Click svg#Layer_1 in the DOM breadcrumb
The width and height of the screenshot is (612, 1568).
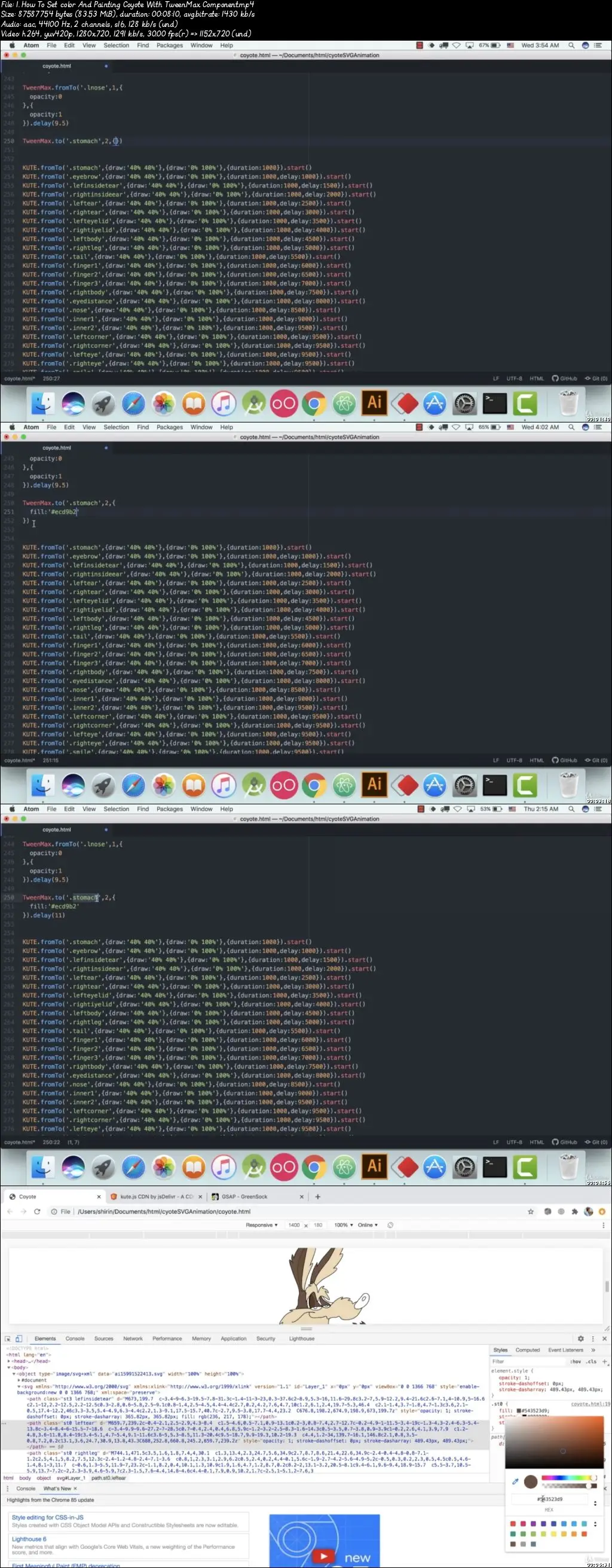[x=71, y=1478]
